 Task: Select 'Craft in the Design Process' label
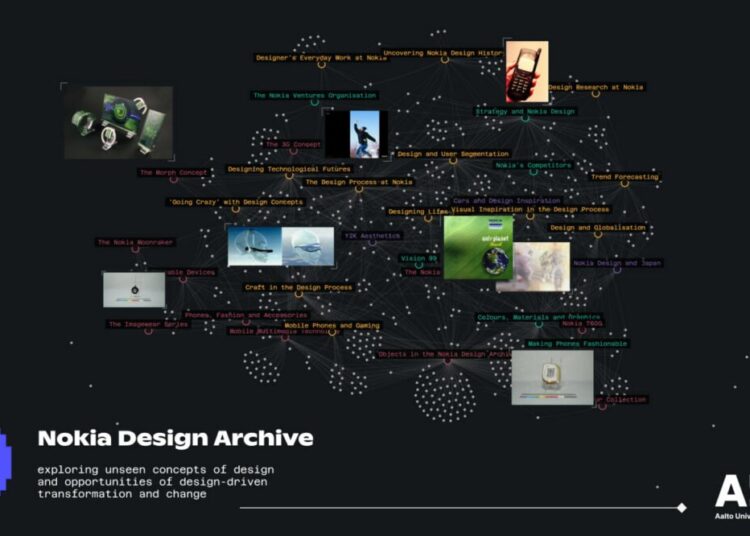coord(298,287)
